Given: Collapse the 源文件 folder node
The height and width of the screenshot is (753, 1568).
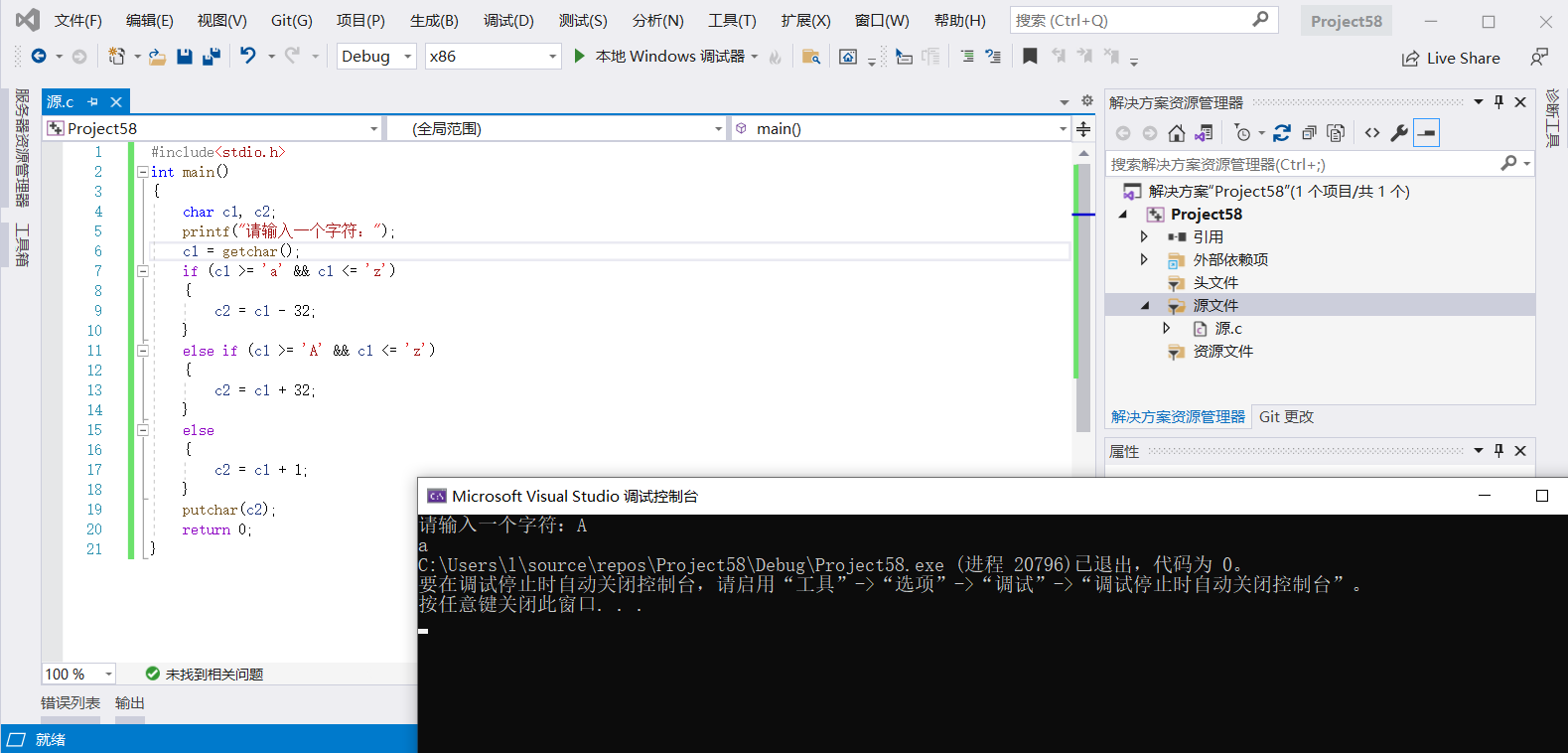Looking at the screenshot, I should click(x=1145, y=305).
